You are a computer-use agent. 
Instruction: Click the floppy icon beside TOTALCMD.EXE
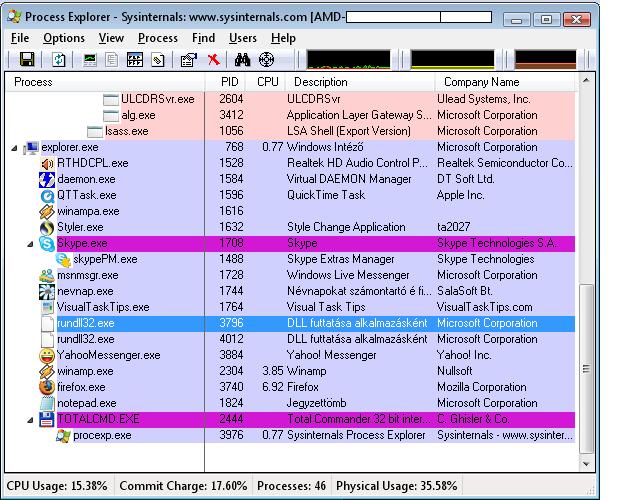47,419
